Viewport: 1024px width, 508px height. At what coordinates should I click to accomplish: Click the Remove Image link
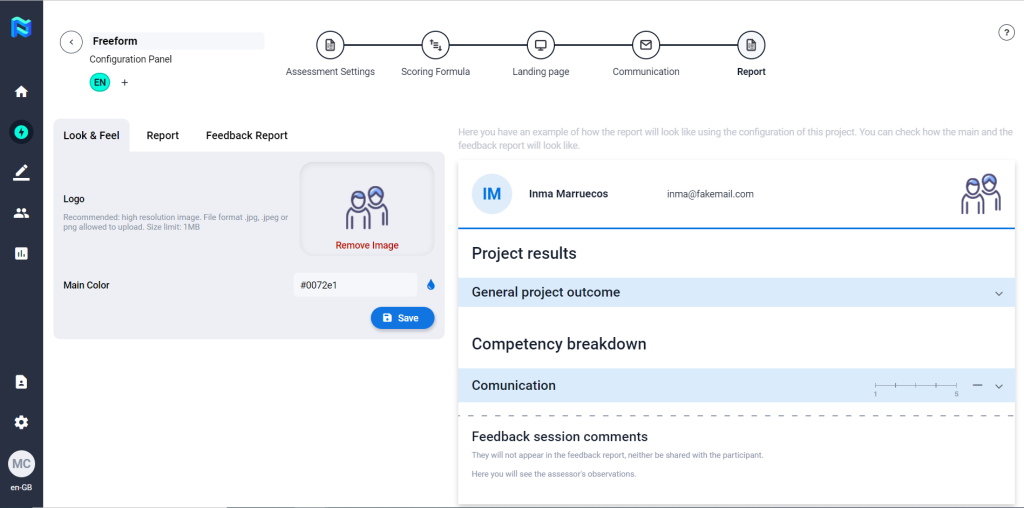[367, 246]
